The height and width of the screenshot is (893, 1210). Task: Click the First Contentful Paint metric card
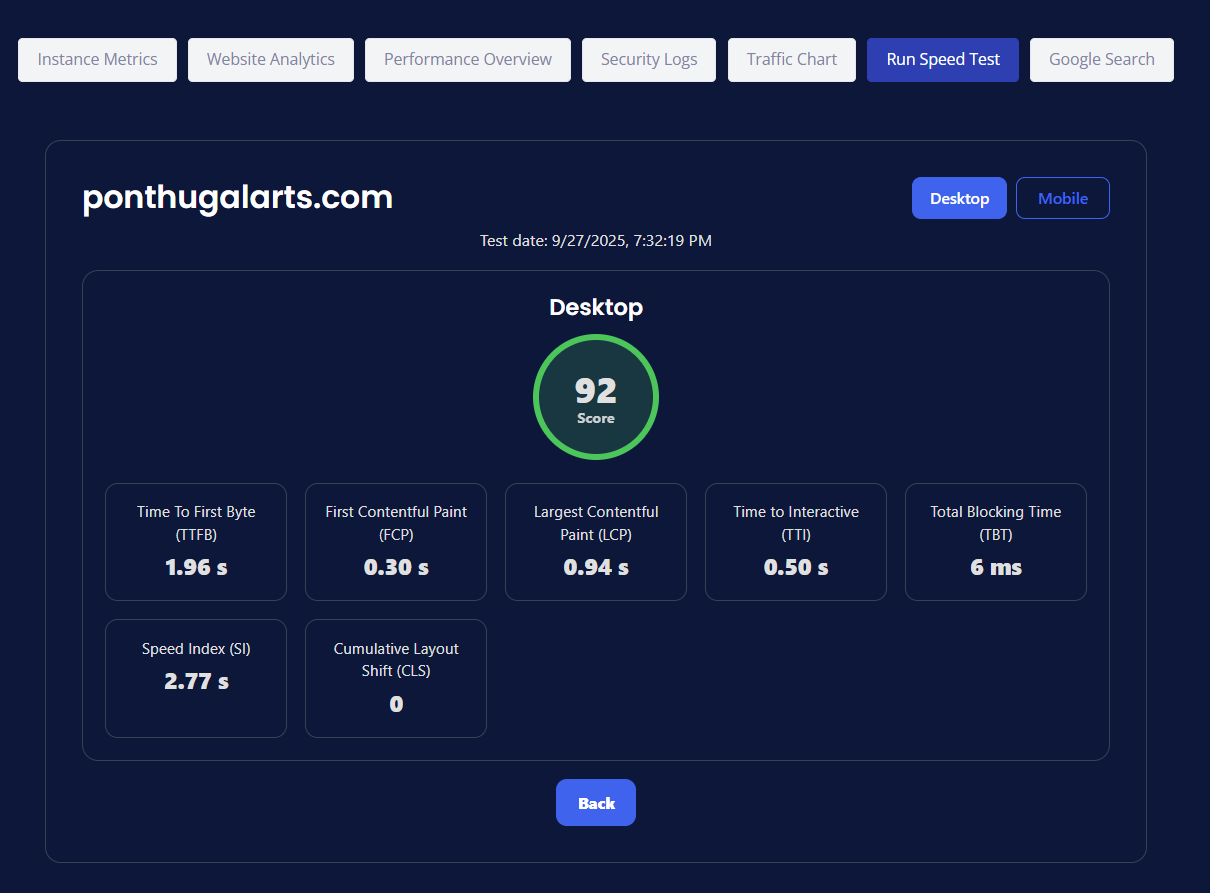pyautogui.click(x=395, y=542)
